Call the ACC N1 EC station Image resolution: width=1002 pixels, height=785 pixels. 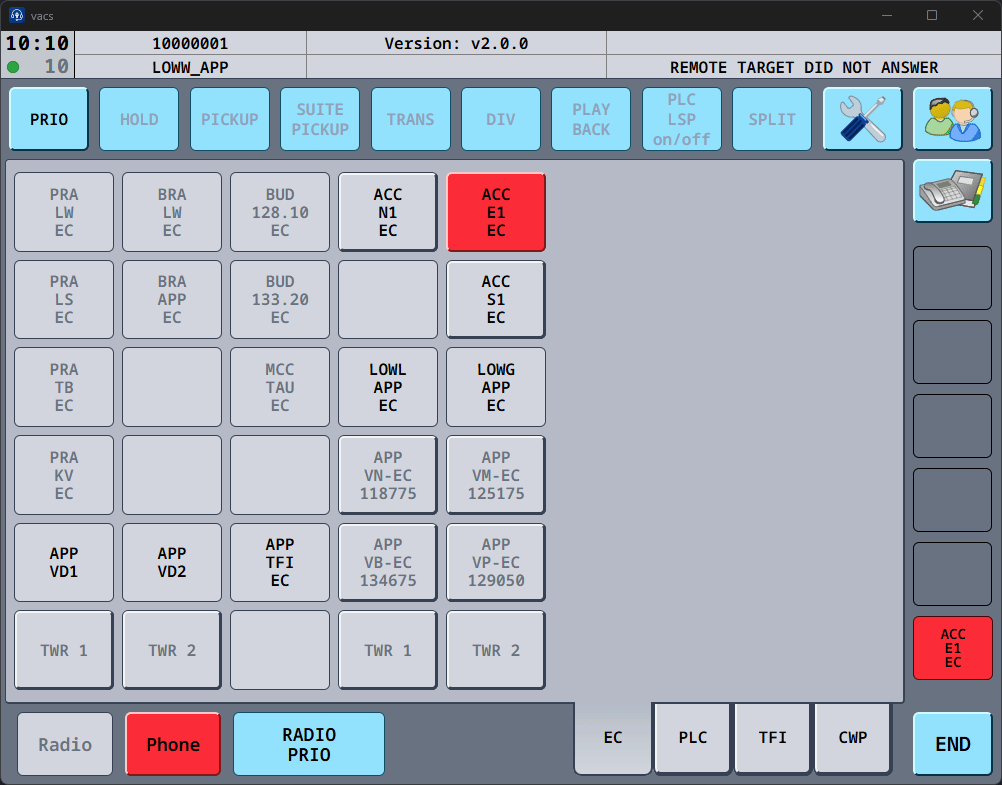tap(388, 212)
